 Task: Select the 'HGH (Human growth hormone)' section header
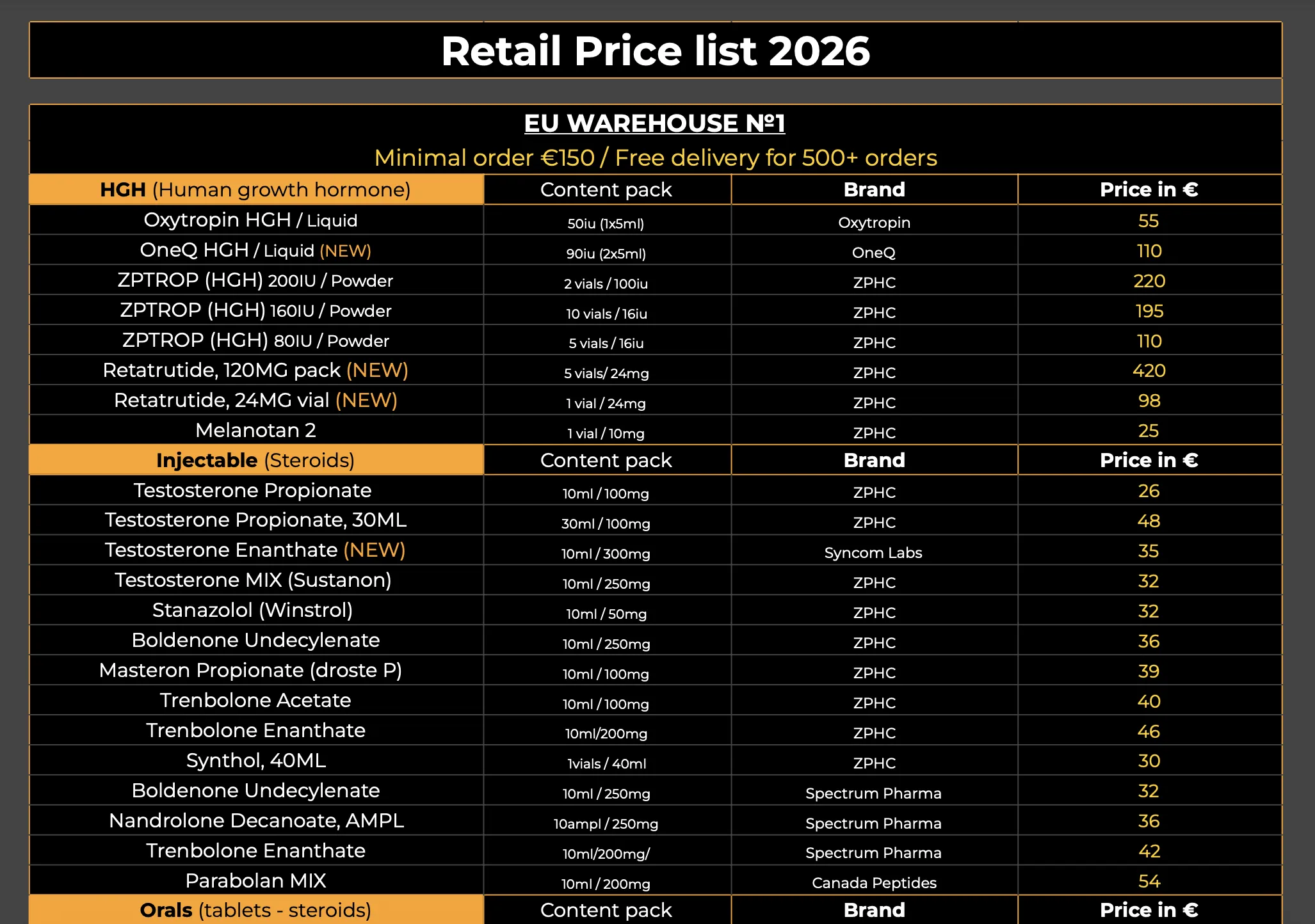[255, 189]
